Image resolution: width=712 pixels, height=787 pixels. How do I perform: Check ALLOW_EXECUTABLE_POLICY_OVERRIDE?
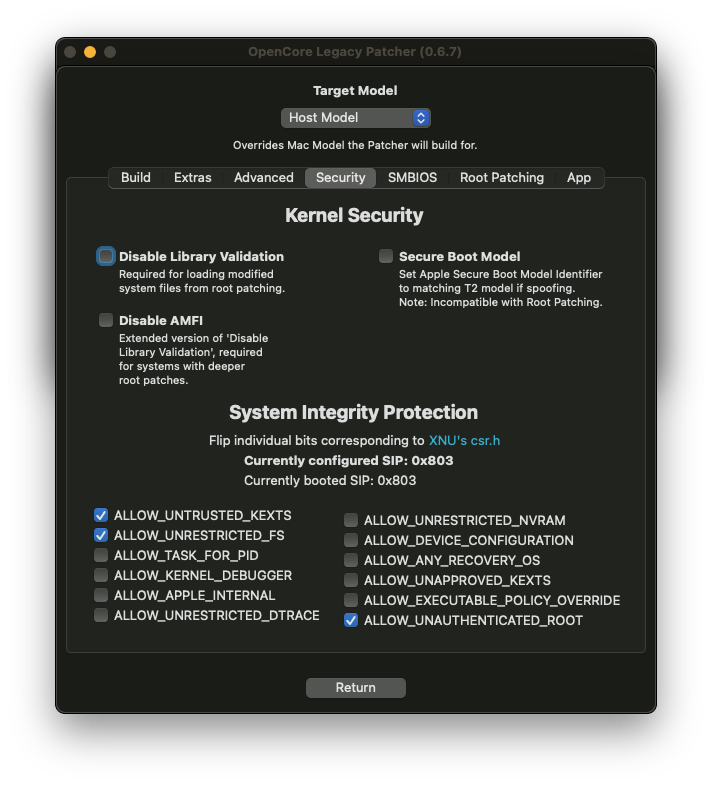pyautogui.click(x=351, y=600)
